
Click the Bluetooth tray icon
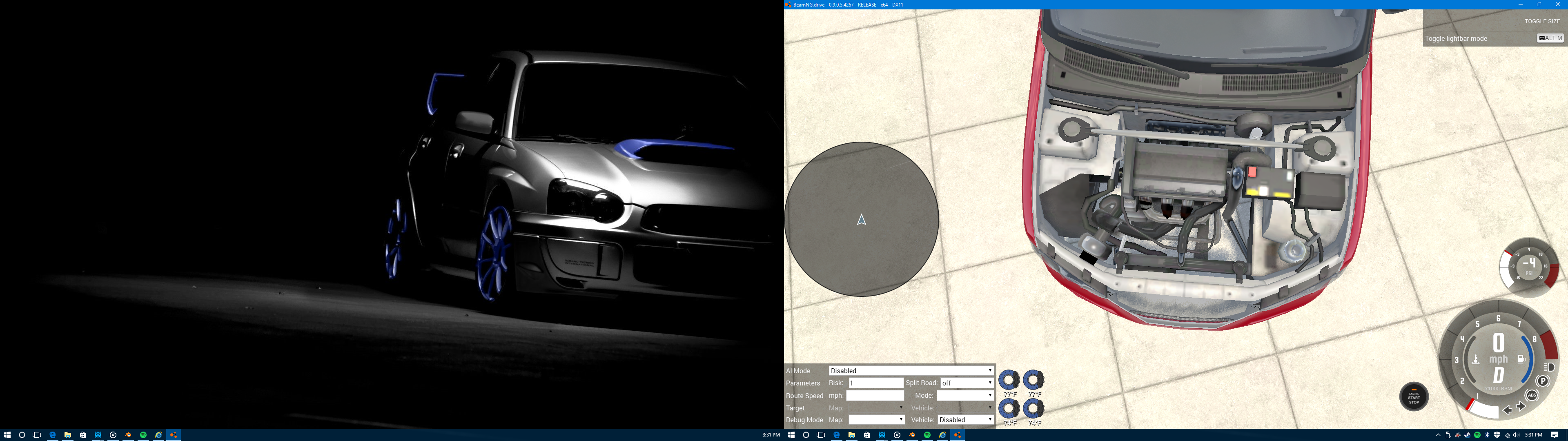(1487, 435)
